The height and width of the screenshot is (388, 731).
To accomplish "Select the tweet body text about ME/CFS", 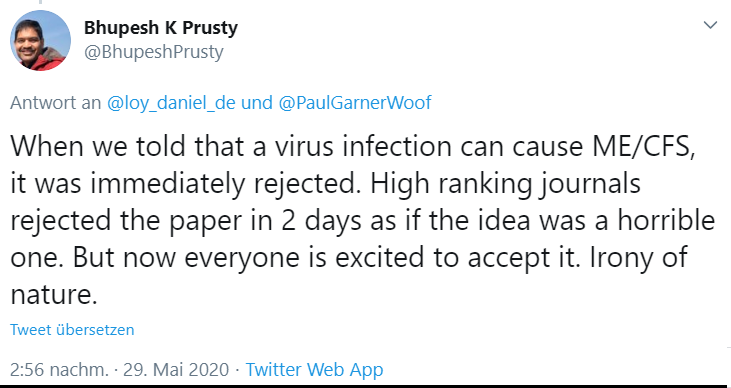I will click(363, 221).
